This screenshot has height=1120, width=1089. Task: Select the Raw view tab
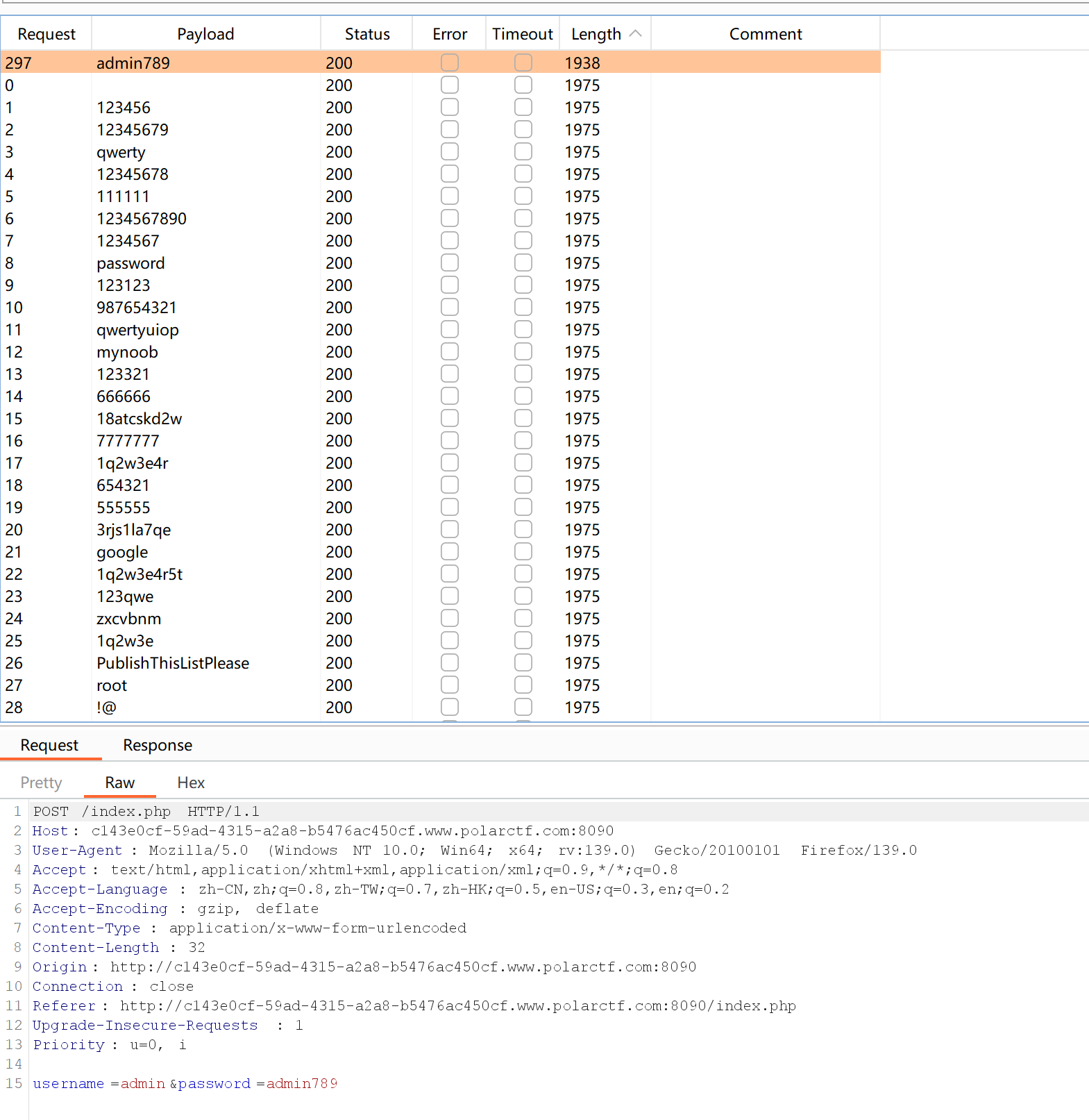pyautogui.click(x=119, y=783)
